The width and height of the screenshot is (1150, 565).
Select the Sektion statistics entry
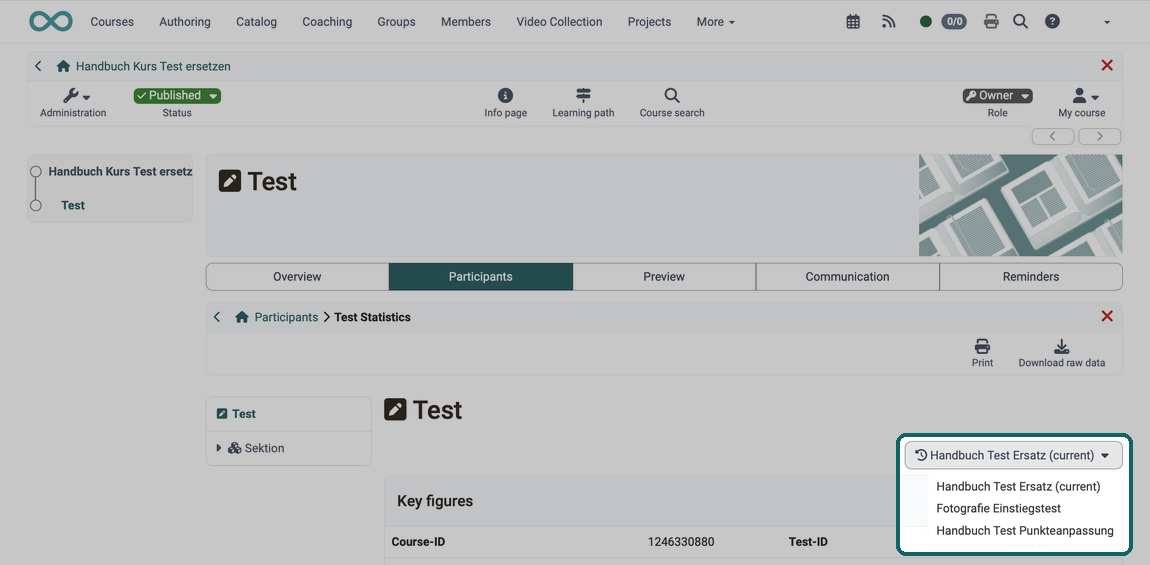[264, 448]
